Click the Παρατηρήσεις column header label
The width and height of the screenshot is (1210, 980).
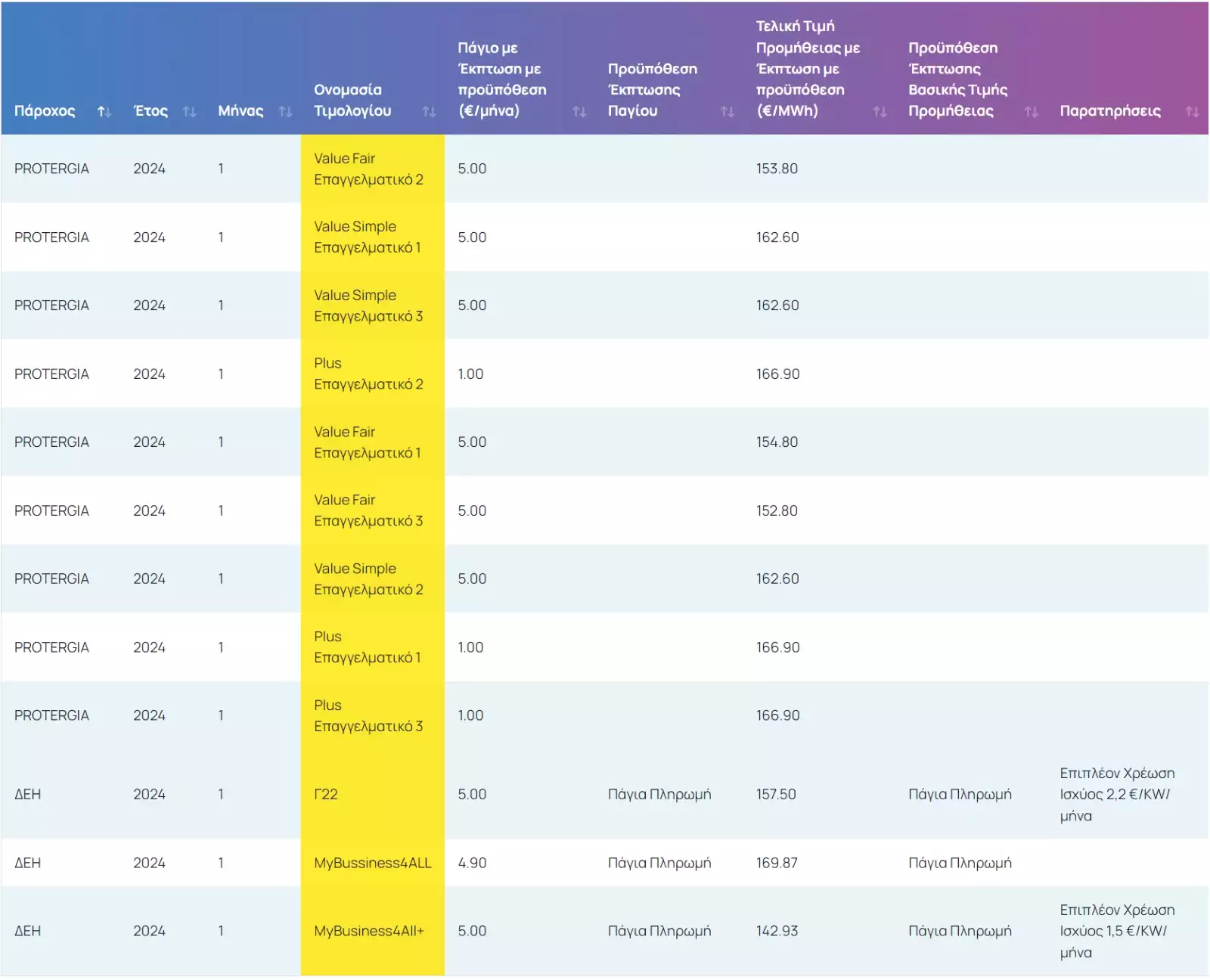pos(1109,111)
